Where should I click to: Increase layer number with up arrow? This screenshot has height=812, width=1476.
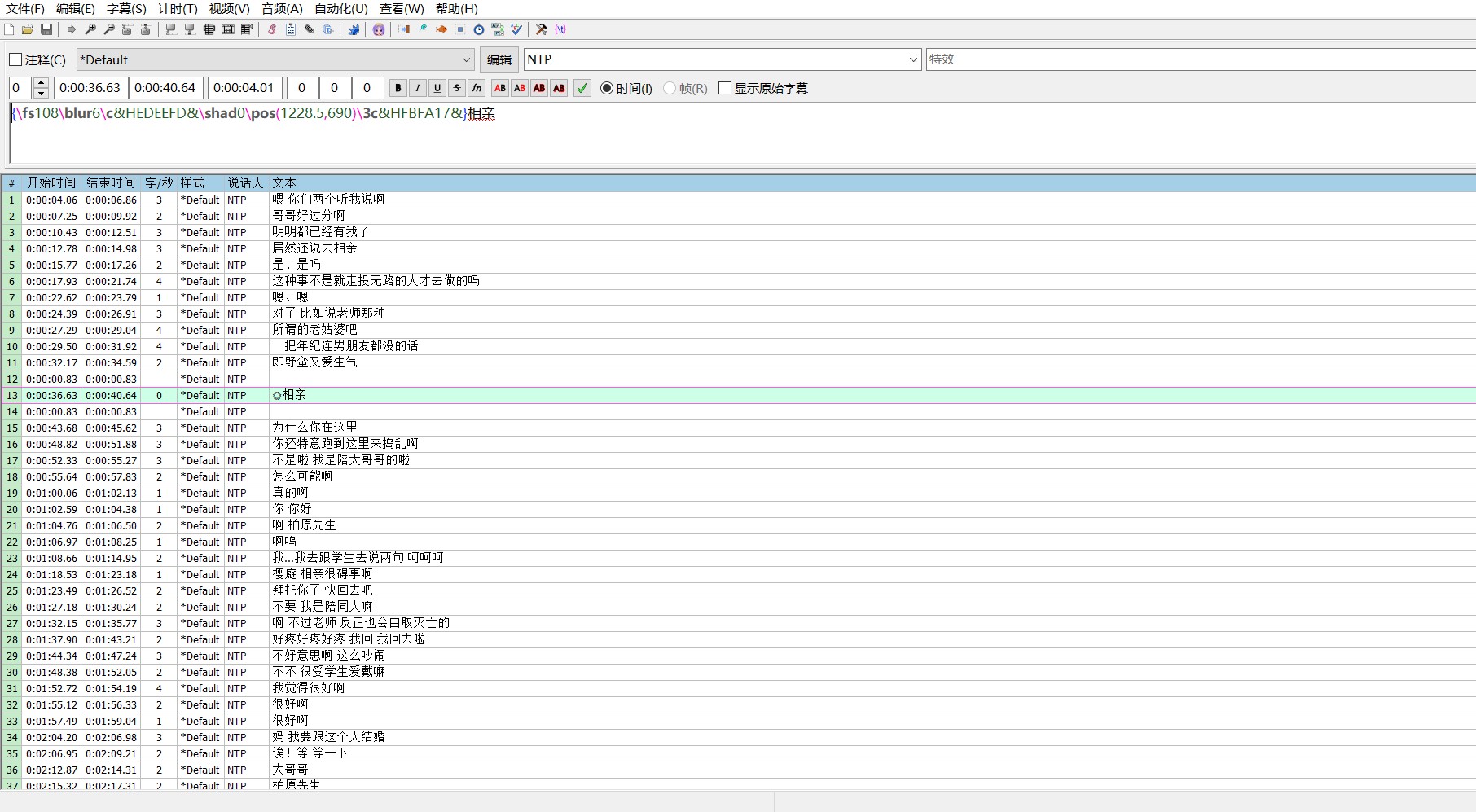point(42,82)
